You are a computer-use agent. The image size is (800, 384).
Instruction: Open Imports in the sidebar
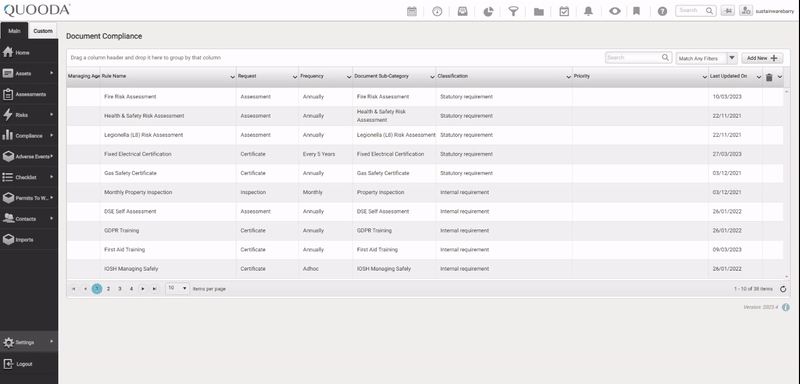(29, 240)
